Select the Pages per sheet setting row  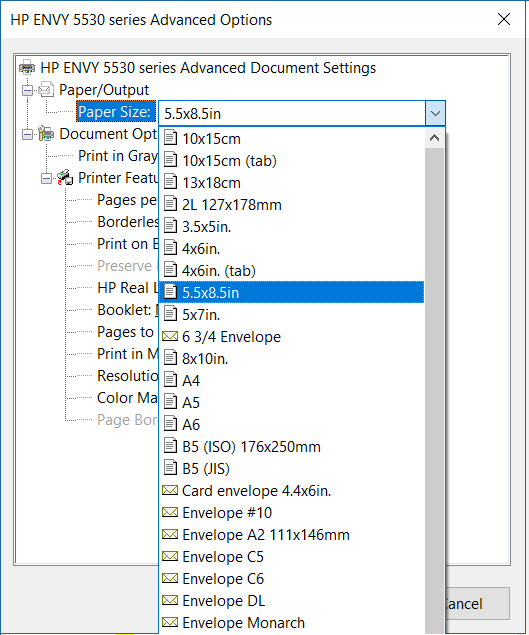(127, 200)
